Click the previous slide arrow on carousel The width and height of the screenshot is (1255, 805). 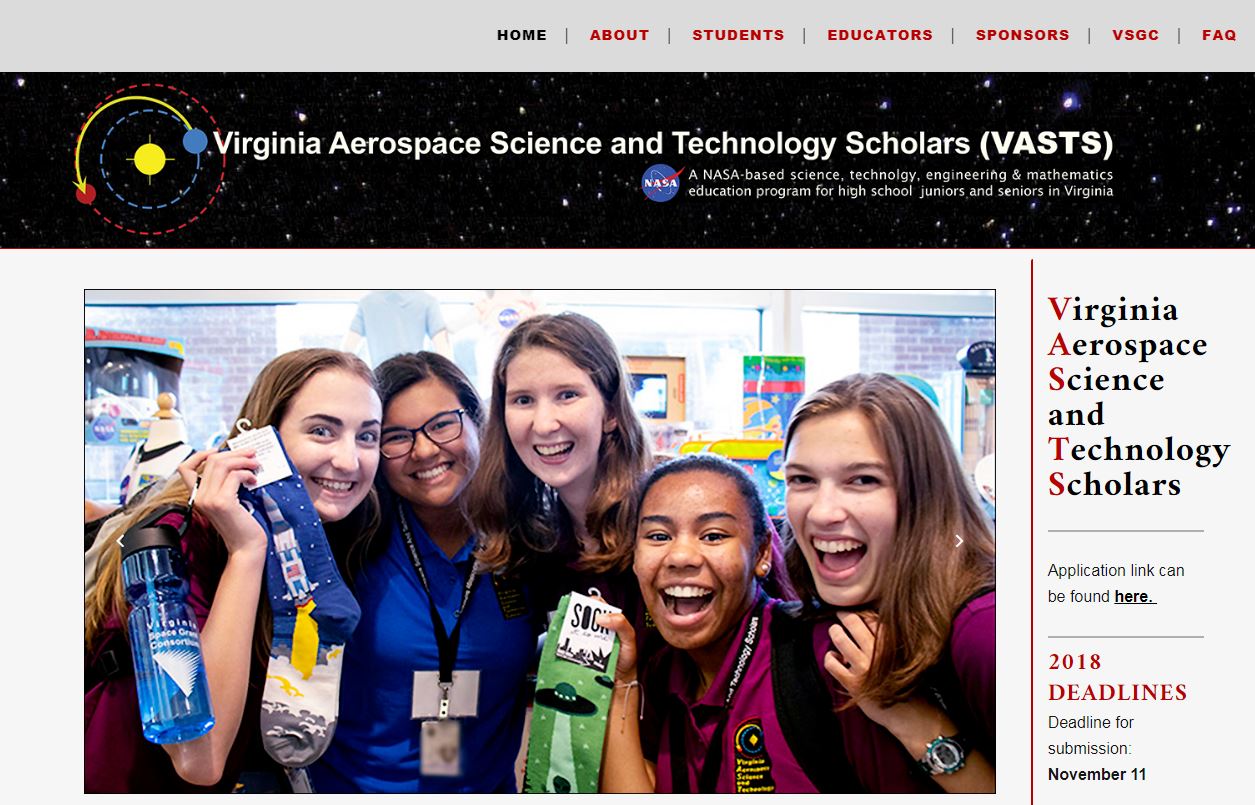tap(121, 541)
